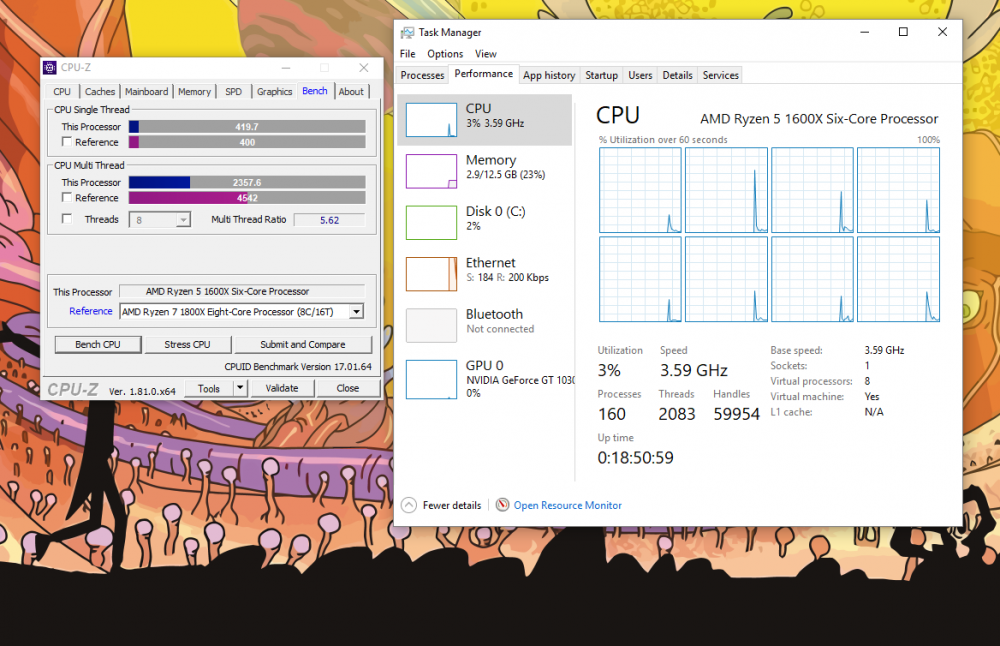Select the Disk 0 (C:) mini graph
This screenshot has width=1000, height=646.
pyautogui.click(x=432, y=223)
